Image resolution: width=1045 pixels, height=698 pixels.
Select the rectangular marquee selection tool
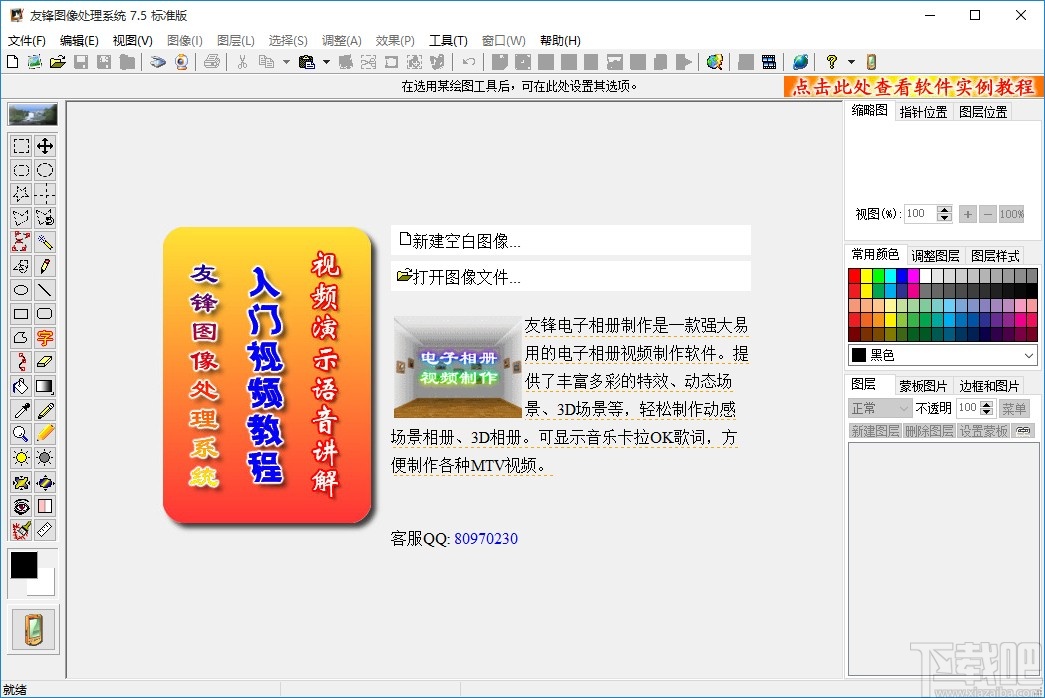(x=21, y=146)
